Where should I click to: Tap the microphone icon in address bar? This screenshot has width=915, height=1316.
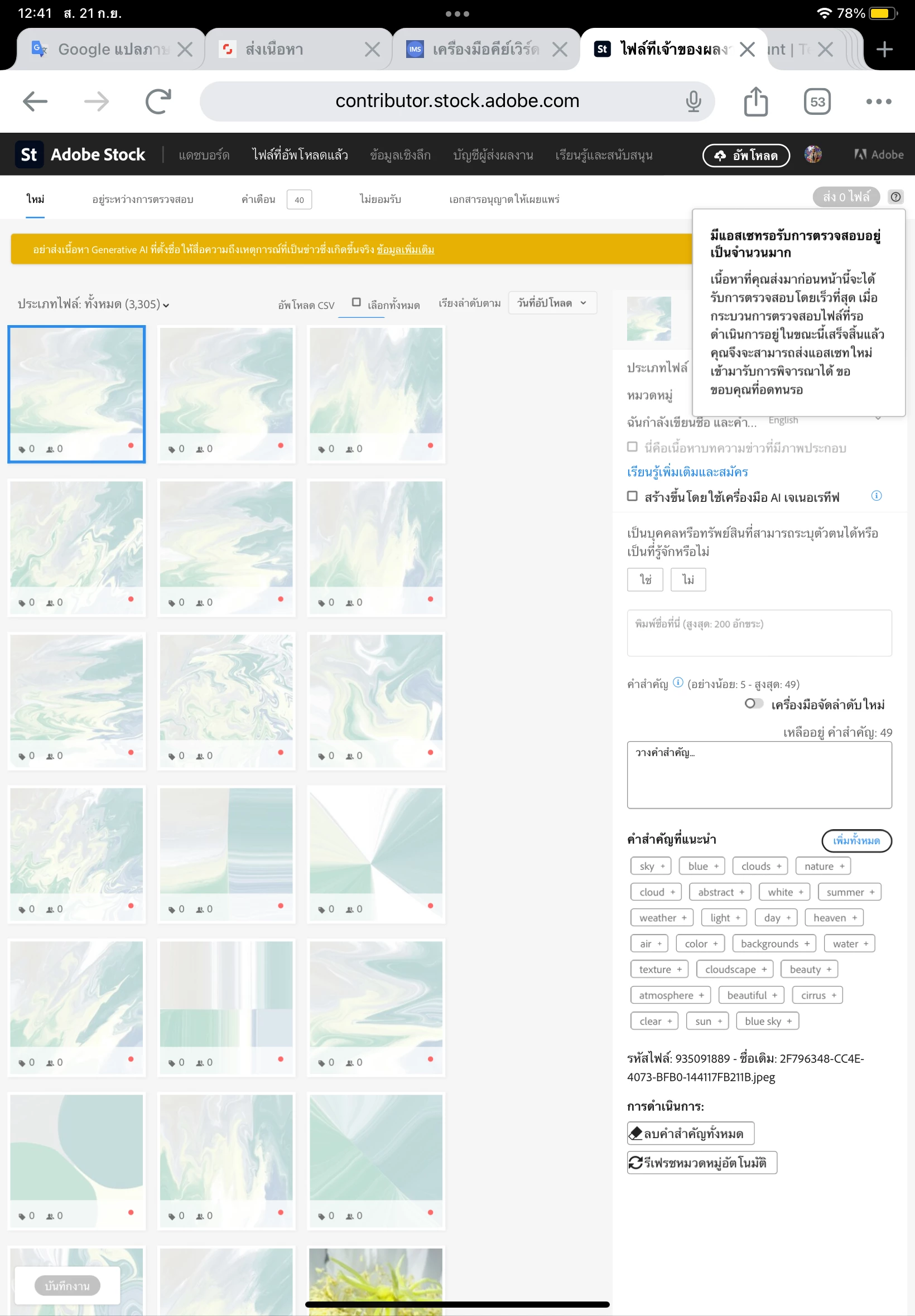tap(693, 101)
